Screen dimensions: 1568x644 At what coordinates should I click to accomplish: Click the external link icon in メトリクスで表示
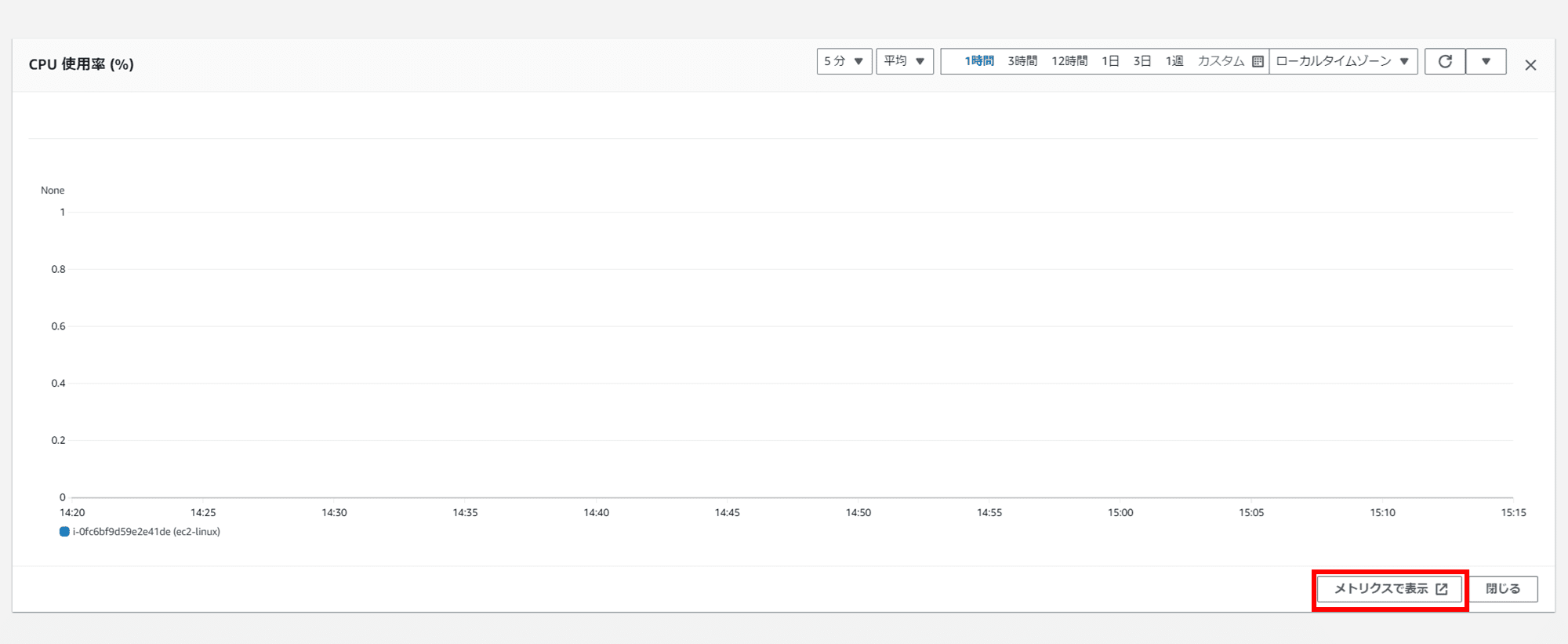1441,589
